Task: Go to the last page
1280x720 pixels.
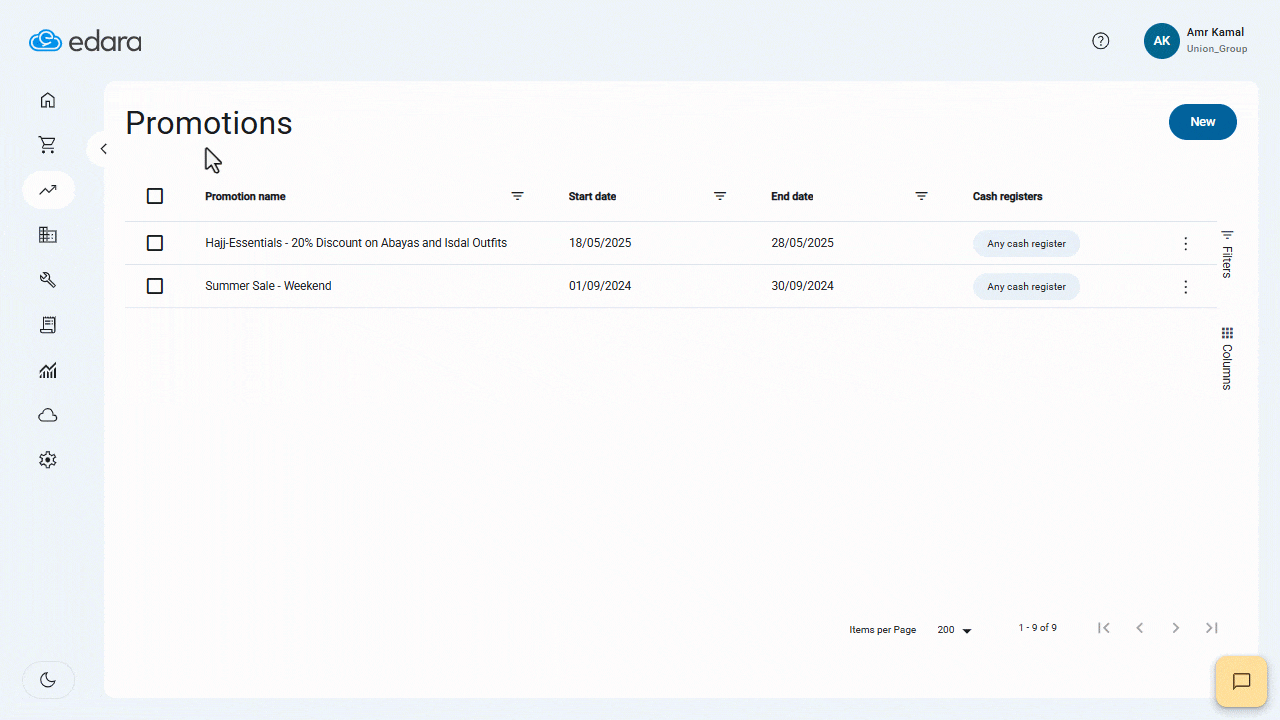Action: [x=1212, y=628]
